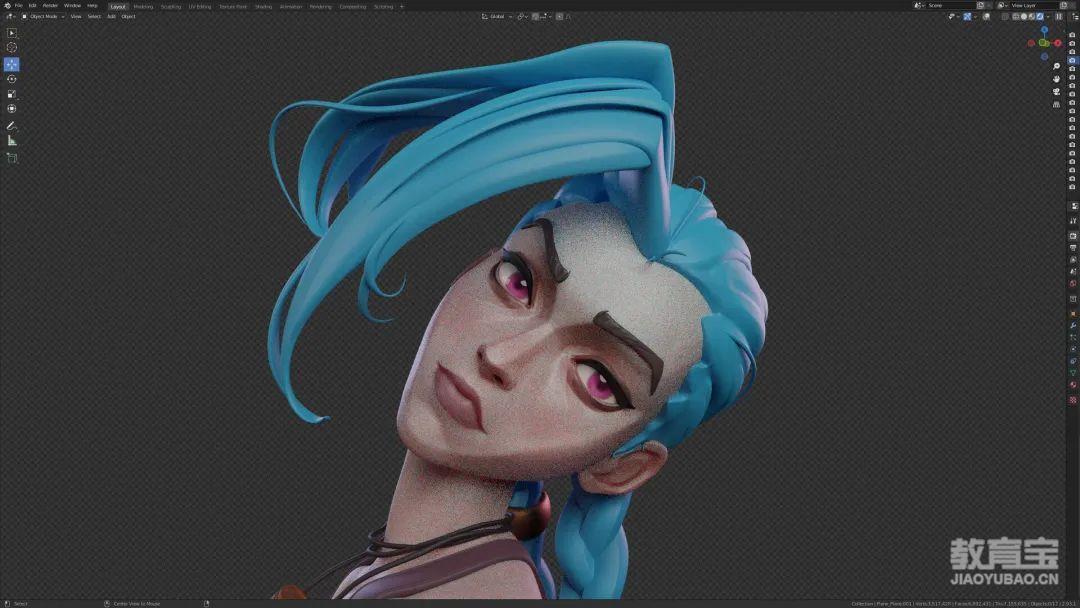The width and height of the screenshot is (1080, 608).
Task: Pause viewport render preview updates
Action: tap(1059, 17)
